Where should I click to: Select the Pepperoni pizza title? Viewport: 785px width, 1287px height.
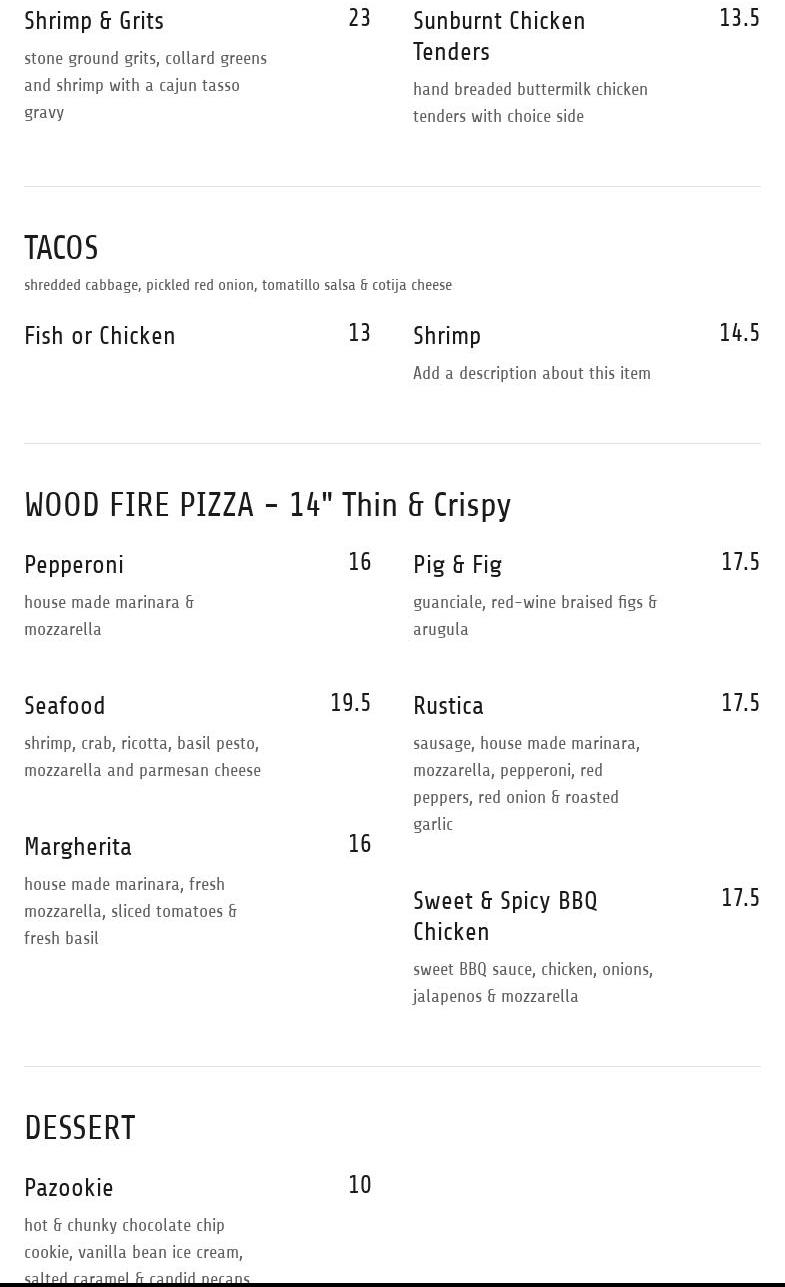(x=74, y=565)
